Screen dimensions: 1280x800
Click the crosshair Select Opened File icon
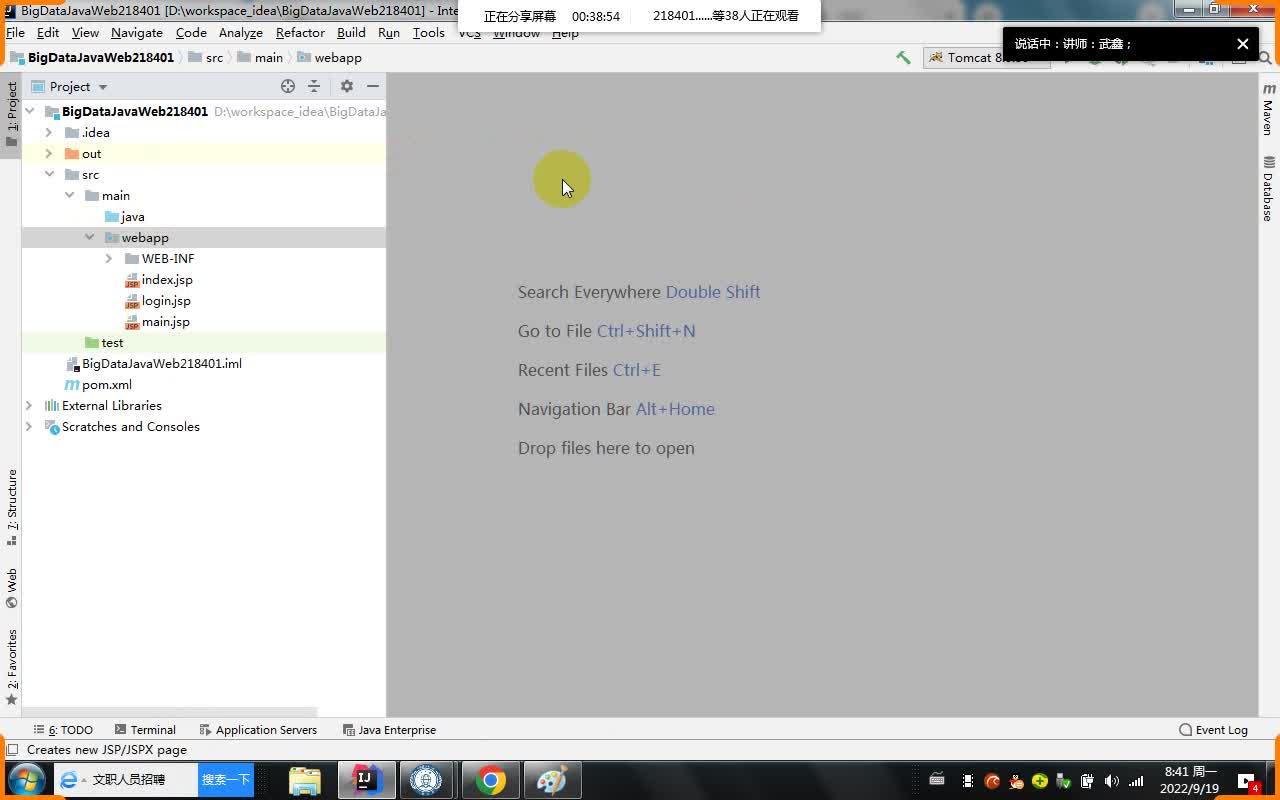pyautogui.click(x=288, y=86)
